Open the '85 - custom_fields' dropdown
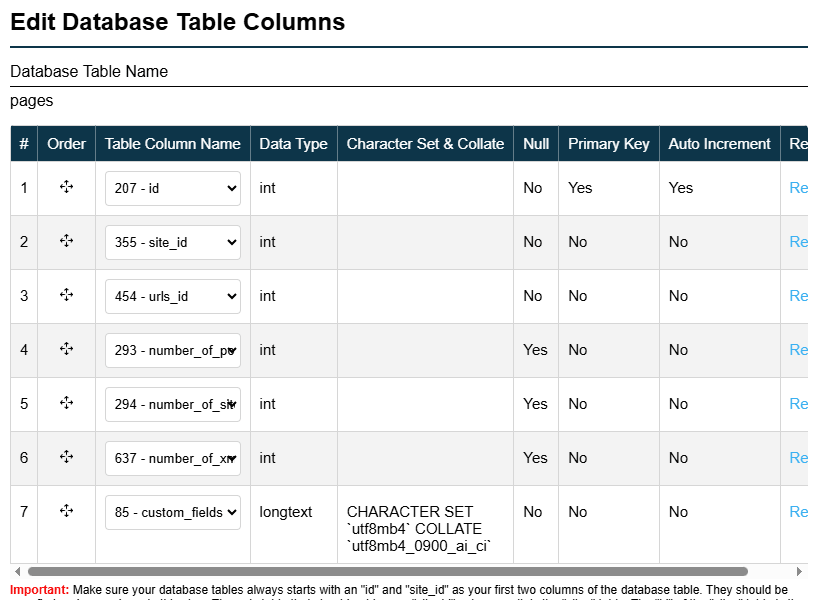The width and height of the screenshot is (818, 600). pos(173,512)
